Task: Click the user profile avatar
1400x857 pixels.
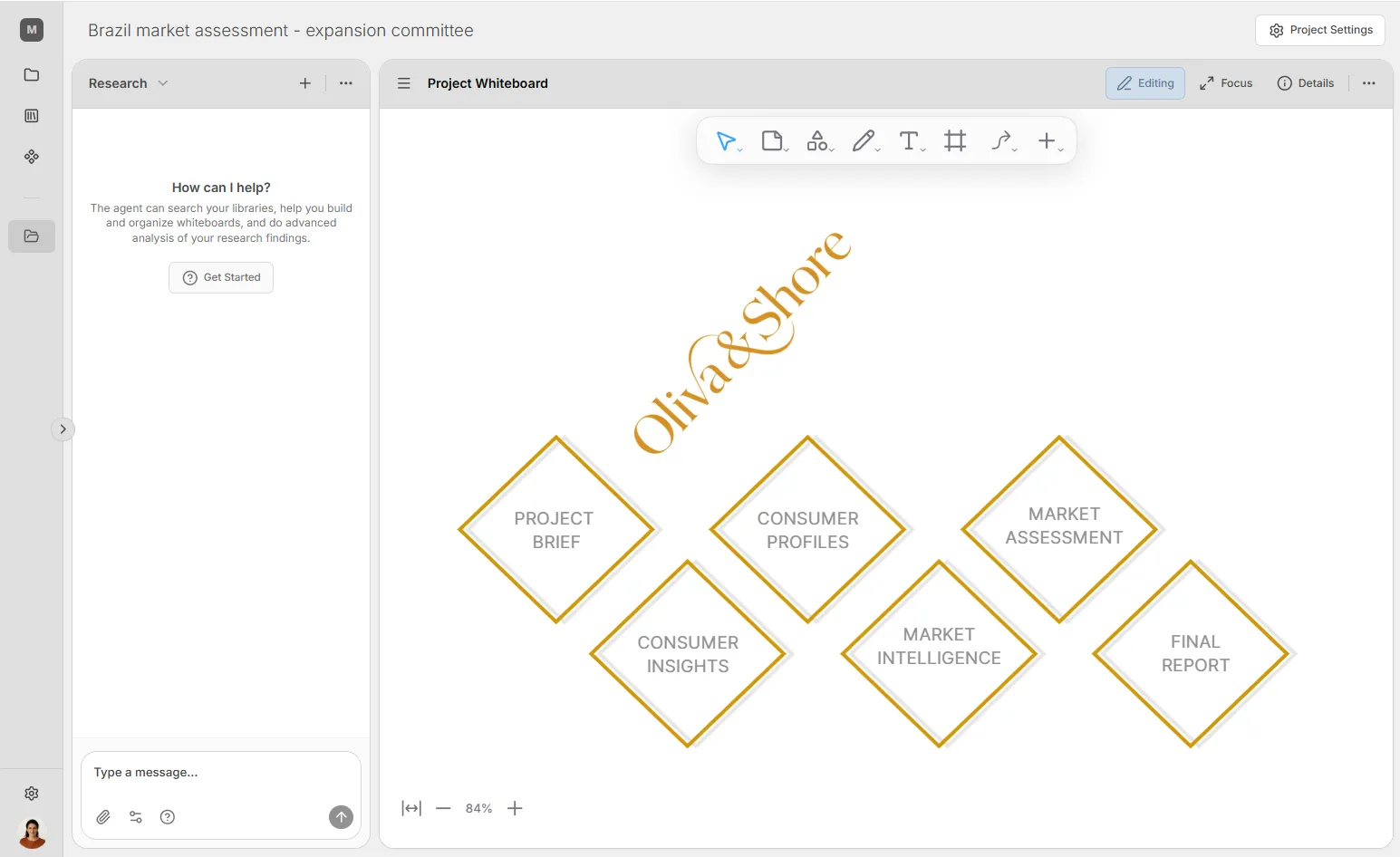Action: pos(32,833)
